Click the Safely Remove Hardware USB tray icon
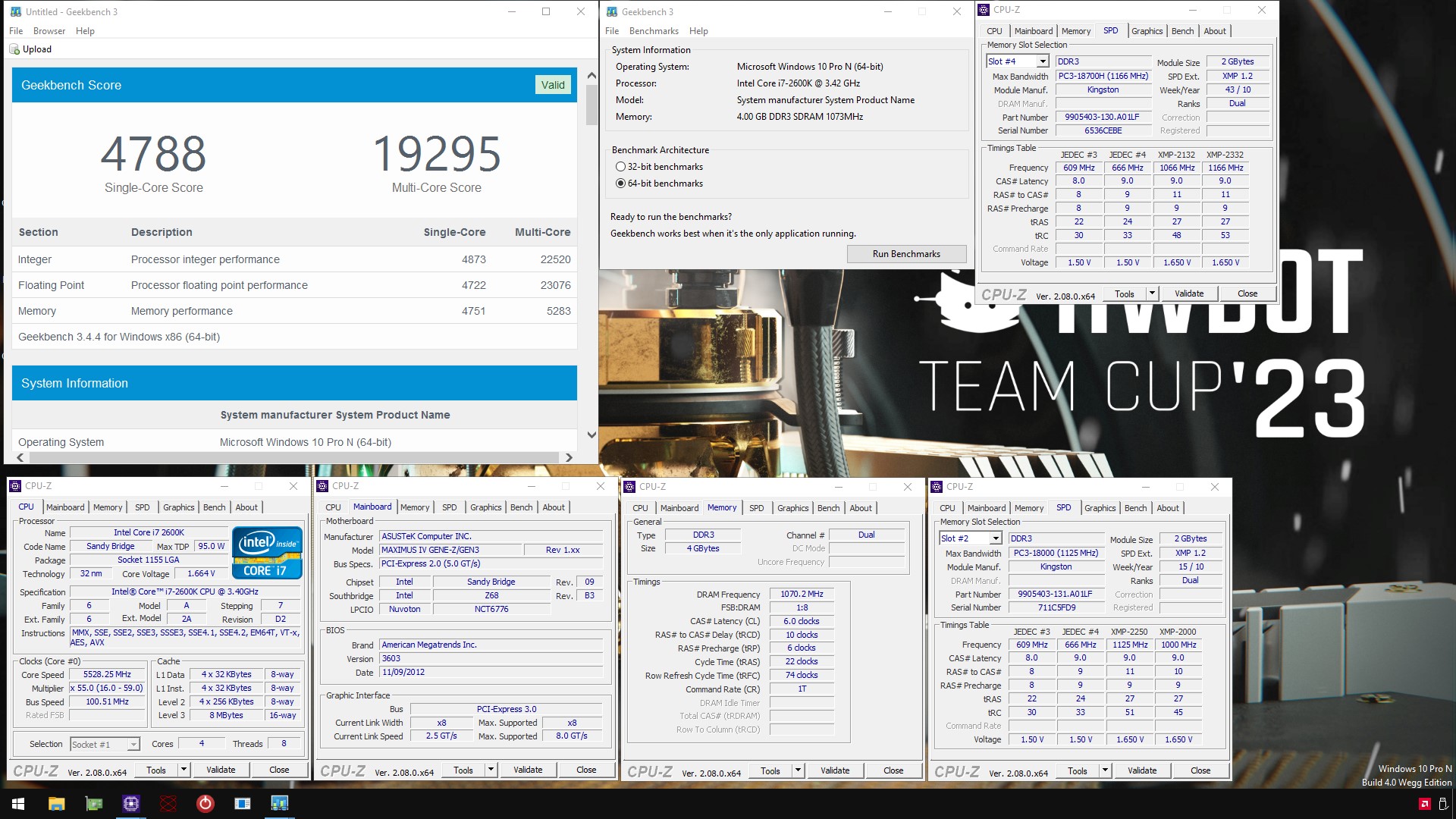This screenshot has width=1456, height=819. (x=1443, y=804)
